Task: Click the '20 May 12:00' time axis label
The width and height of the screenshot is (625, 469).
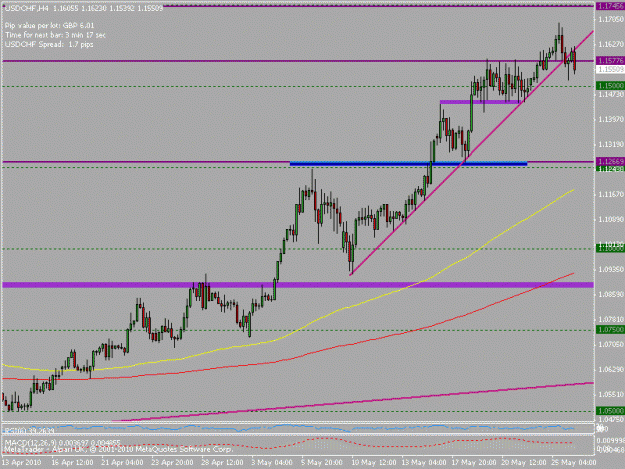Action: pos(524,462)
